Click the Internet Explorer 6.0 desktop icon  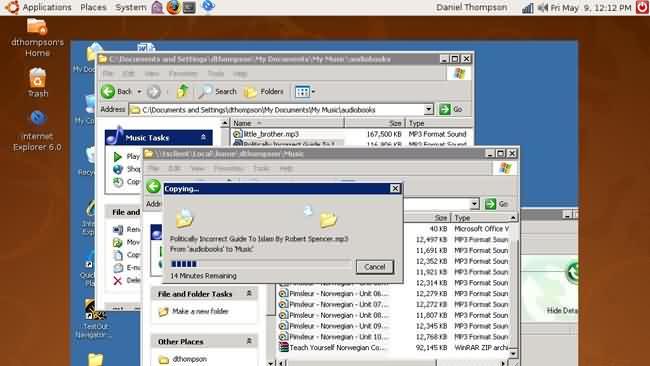(37, 131)
